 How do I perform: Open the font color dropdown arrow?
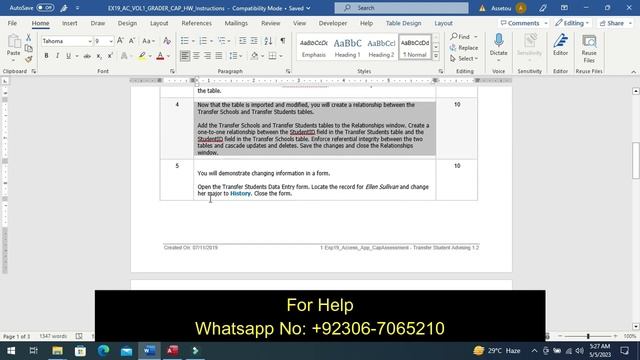(x=169, y=56)
